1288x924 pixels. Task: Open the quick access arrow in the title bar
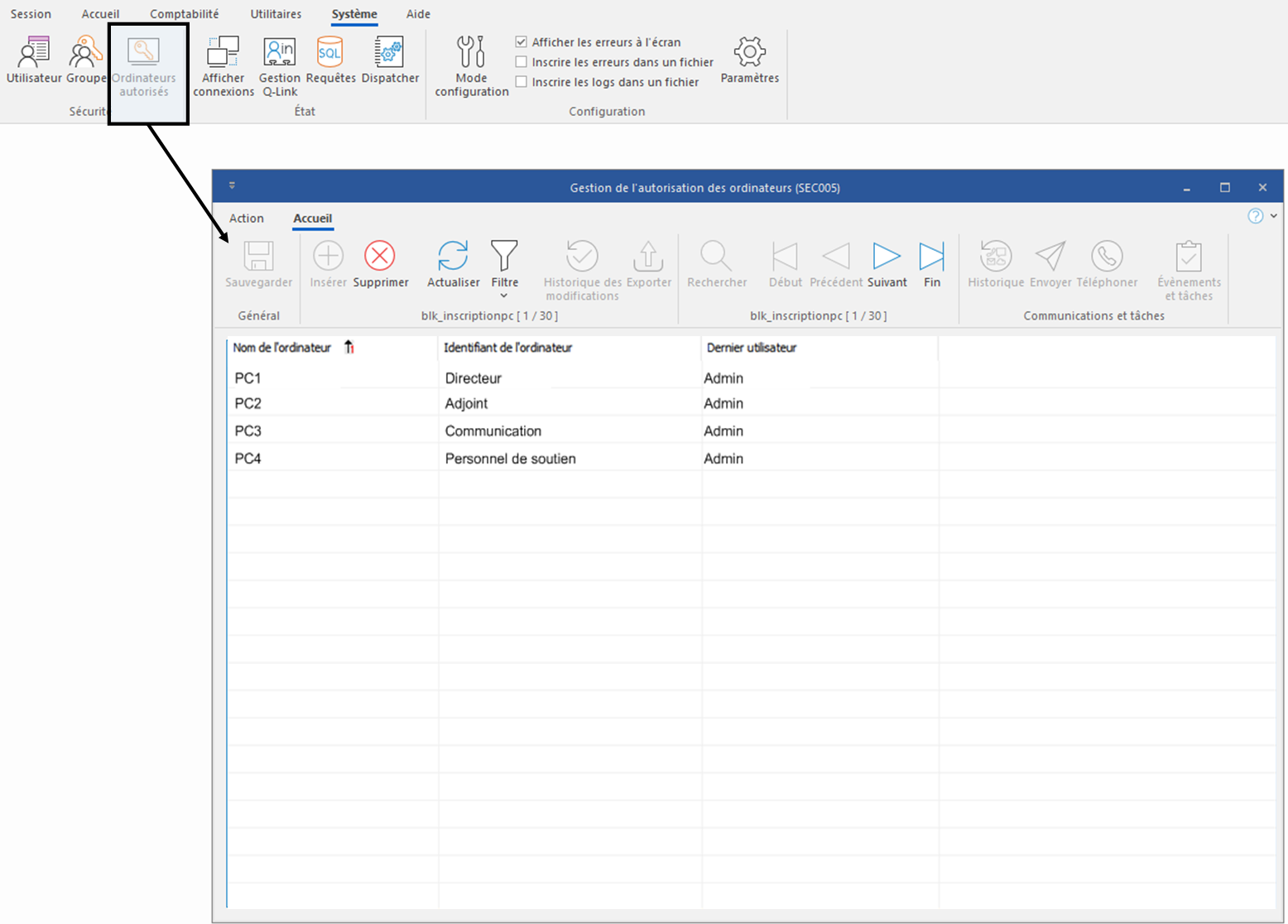coord(232,185)
